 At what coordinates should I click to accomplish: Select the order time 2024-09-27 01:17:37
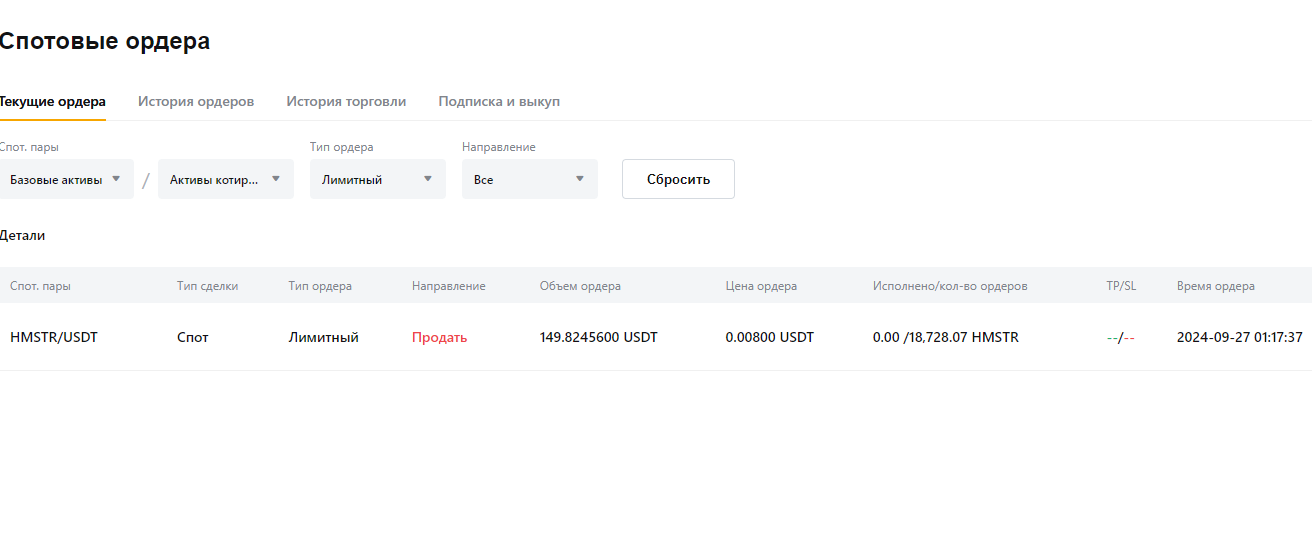point(1240,337)
